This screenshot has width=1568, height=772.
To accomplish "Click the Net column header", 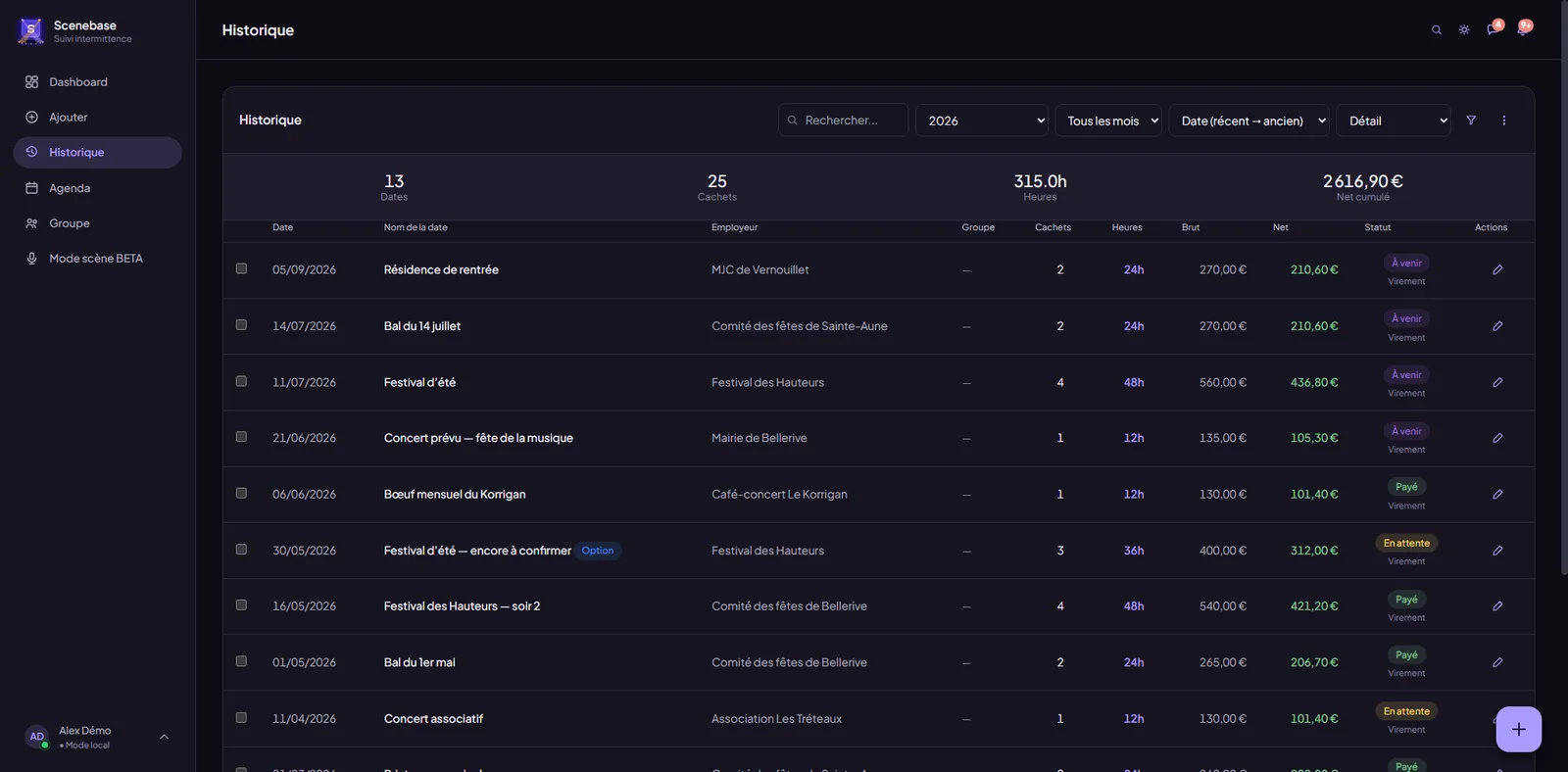I will pos(1280,227).
